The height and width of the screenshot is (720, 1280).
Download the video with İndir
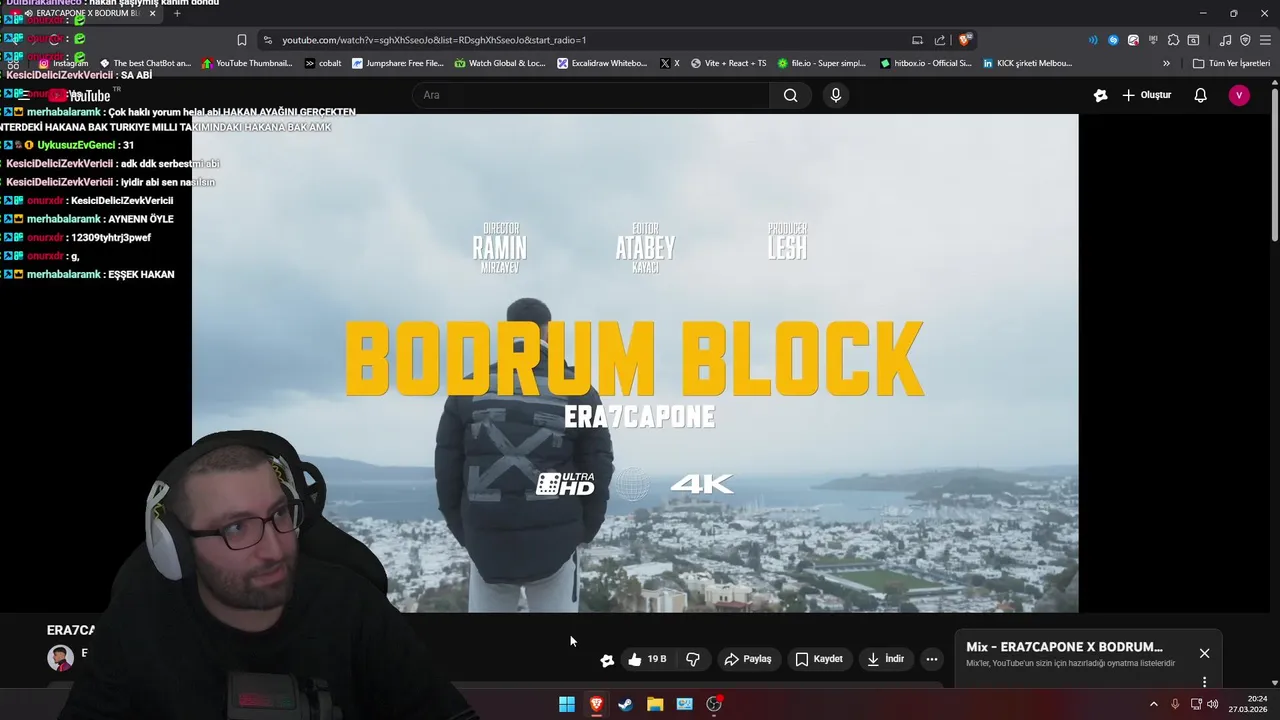tap(885, 659)
